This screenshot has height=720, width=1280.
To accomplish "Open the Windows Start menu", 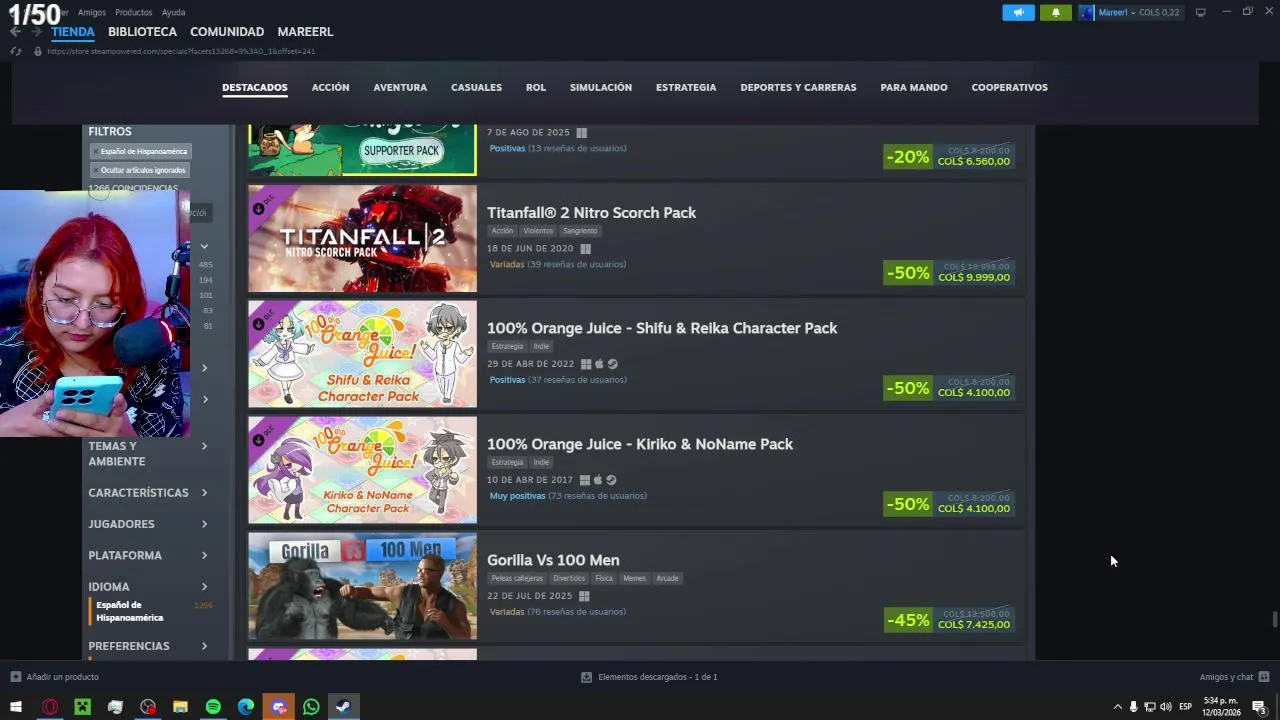I will coord(16,707).
